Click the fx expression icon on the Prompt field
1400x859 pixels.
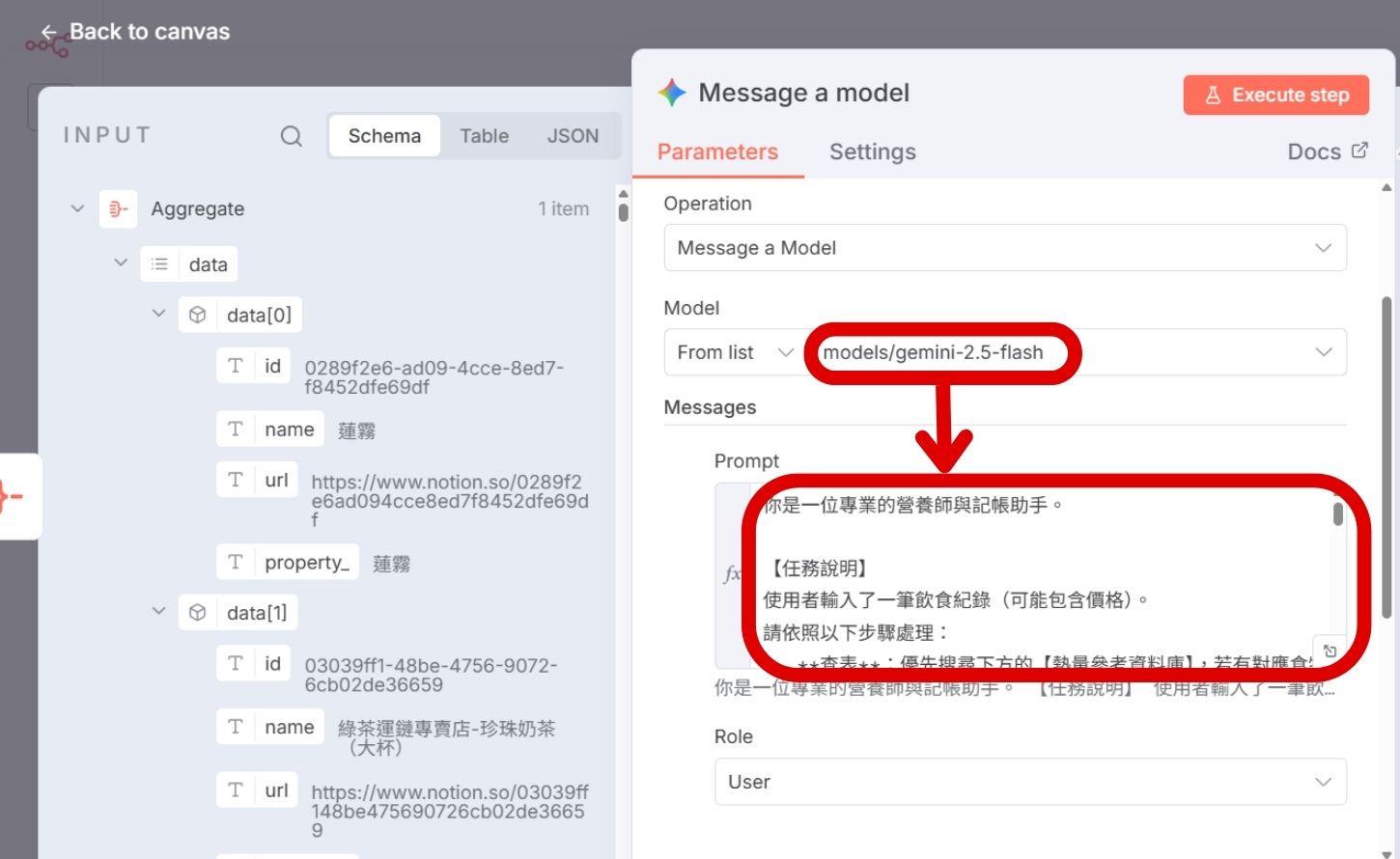tap(732, 571)
